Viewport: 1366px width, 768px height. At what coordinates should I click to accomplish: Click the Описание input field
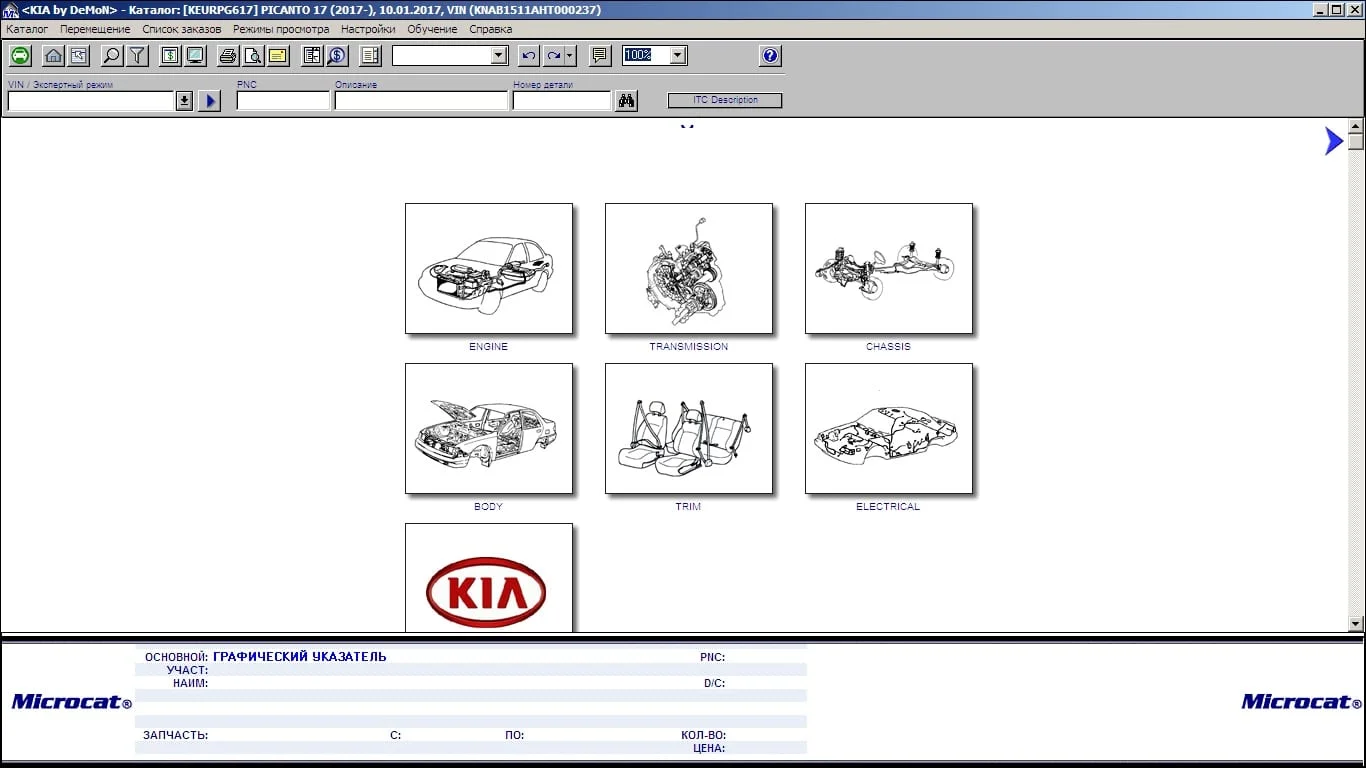click(x=421, y=101)
